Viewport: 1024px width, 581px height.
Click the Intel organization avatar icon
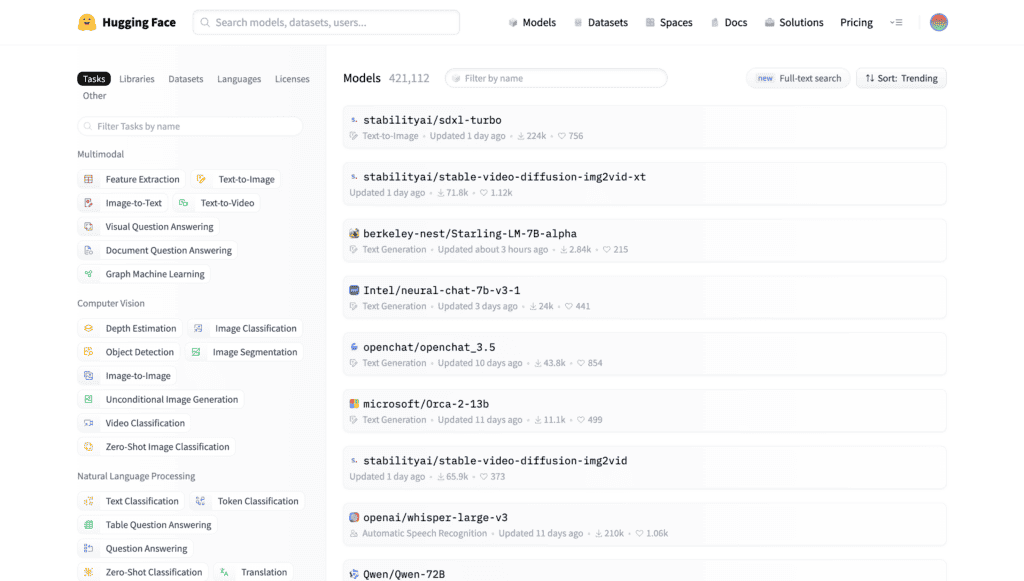tap(354, 290)
